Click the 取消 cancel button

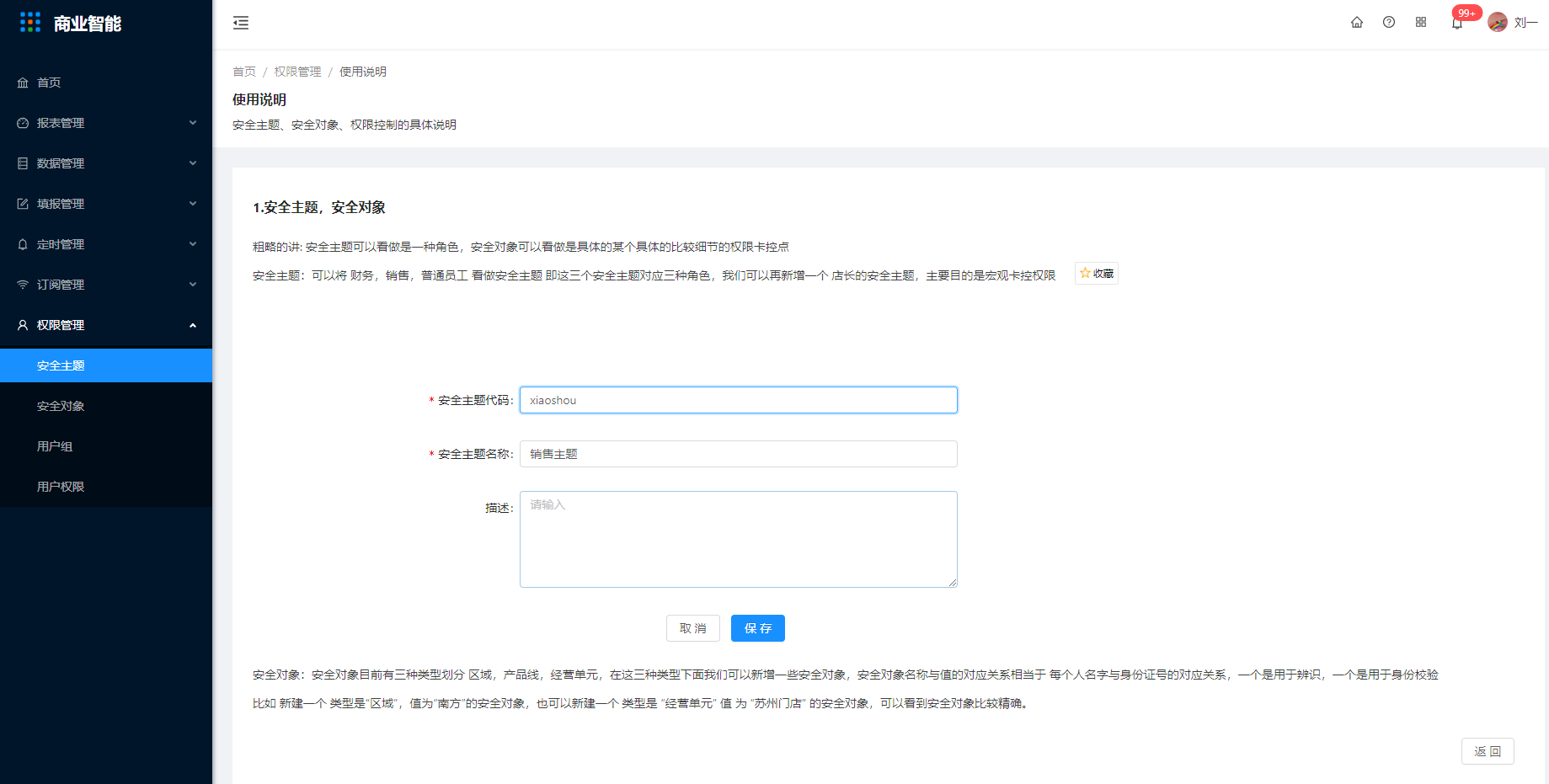[693, 628]
